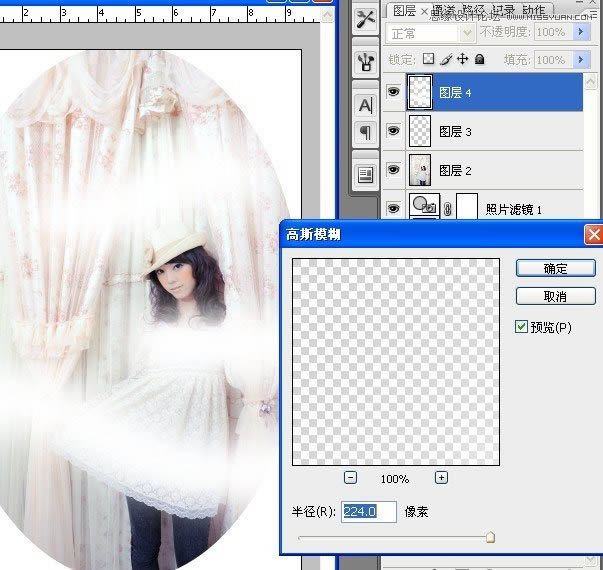The image size is (603, 570).
Task: Click lock position move icon
Action: click(463, 60)
